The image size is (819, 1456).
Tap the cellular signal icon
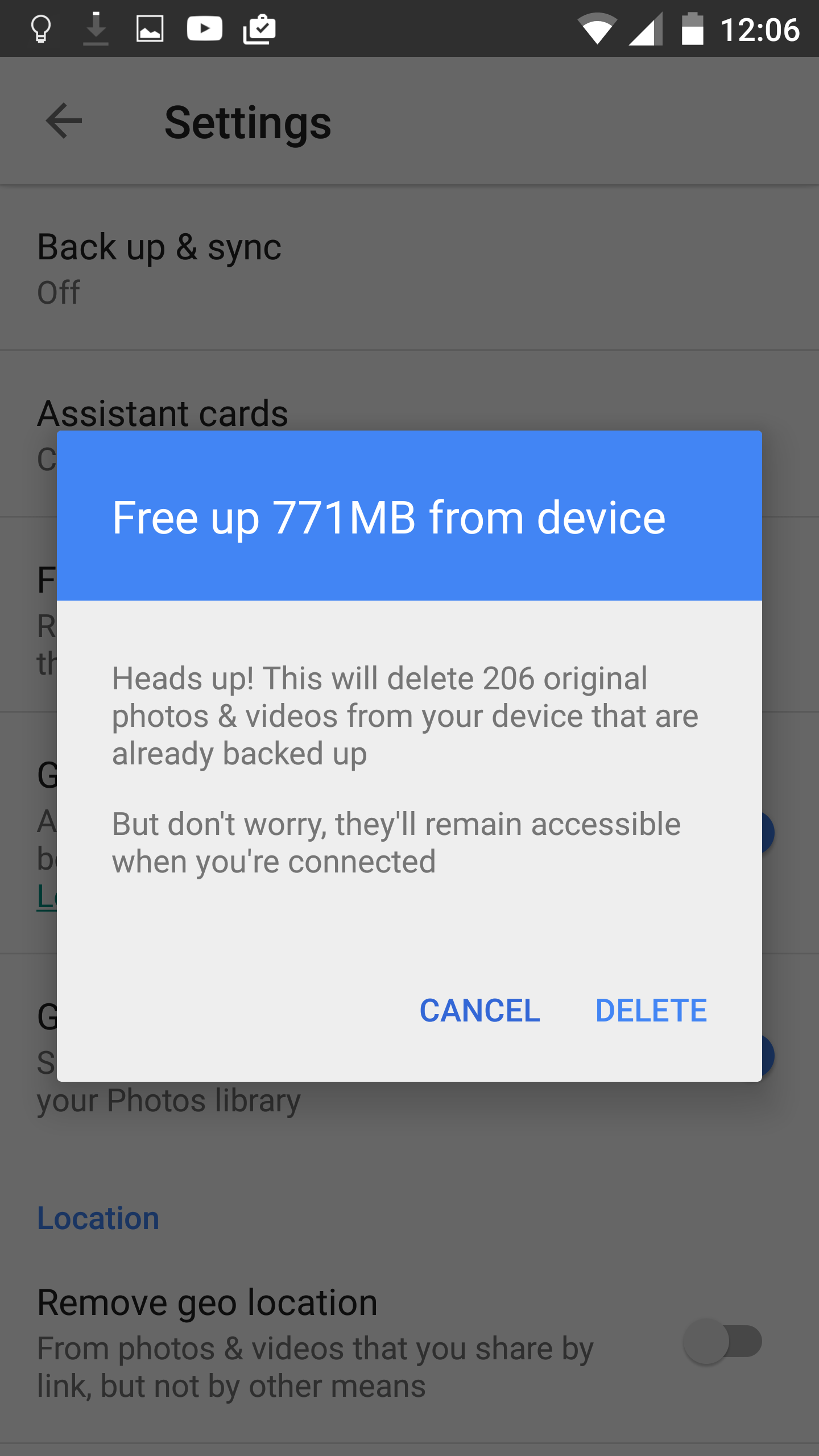[646, 28]
